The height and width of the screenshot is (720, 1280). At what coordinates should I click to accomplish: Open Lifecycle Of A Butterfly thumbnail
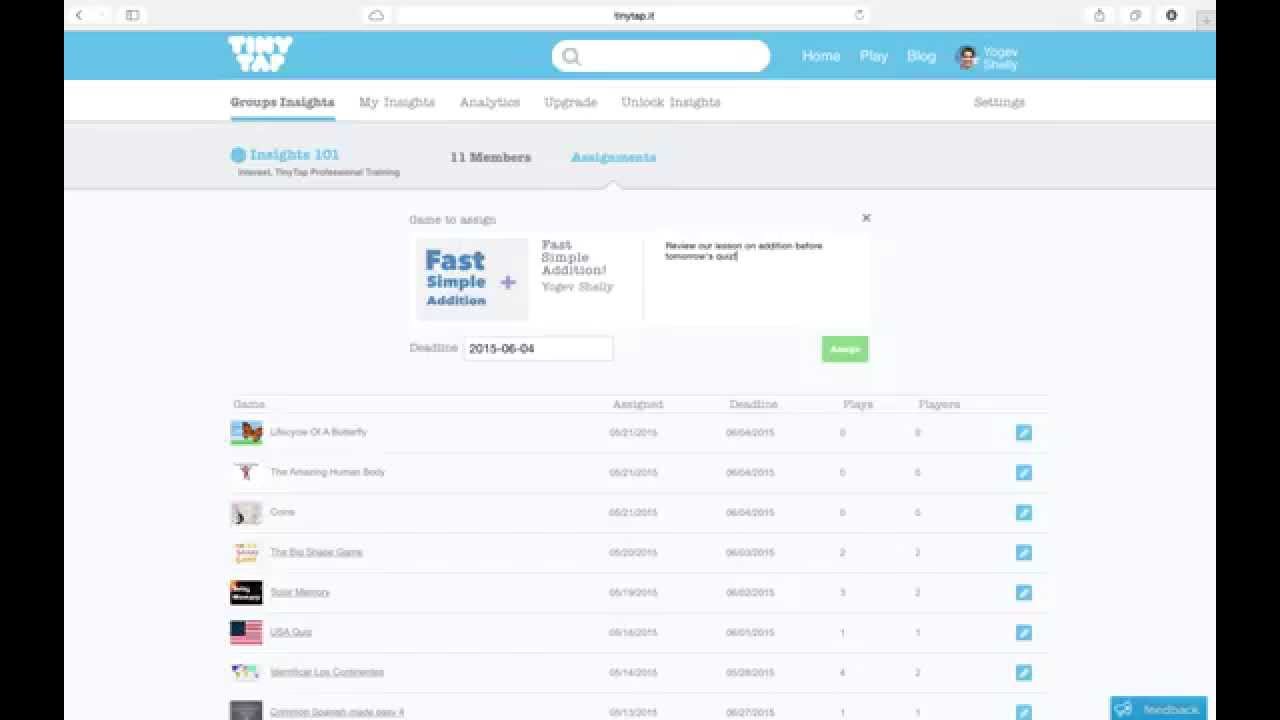click(246, 433)
